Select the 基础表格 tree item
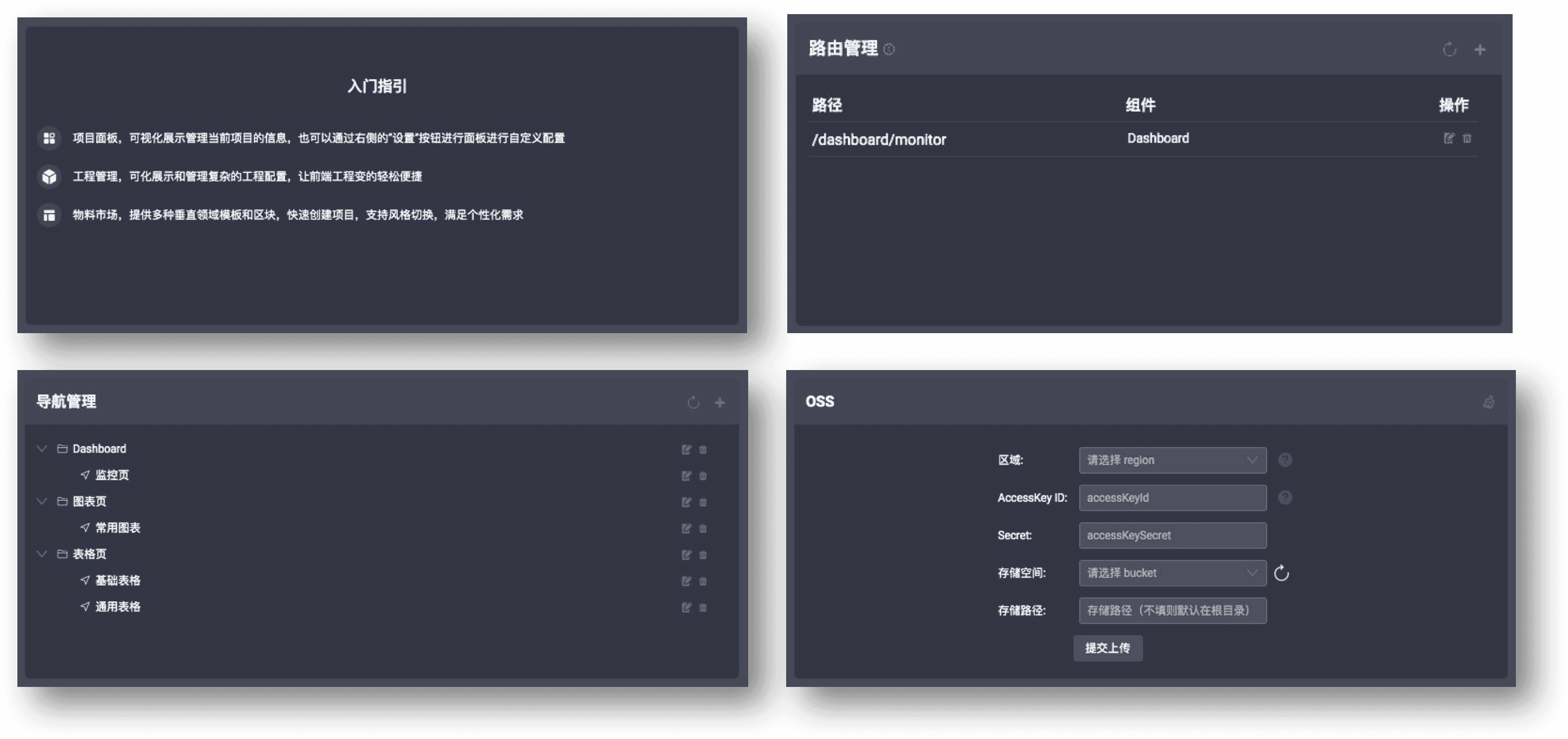 [117, 580]
